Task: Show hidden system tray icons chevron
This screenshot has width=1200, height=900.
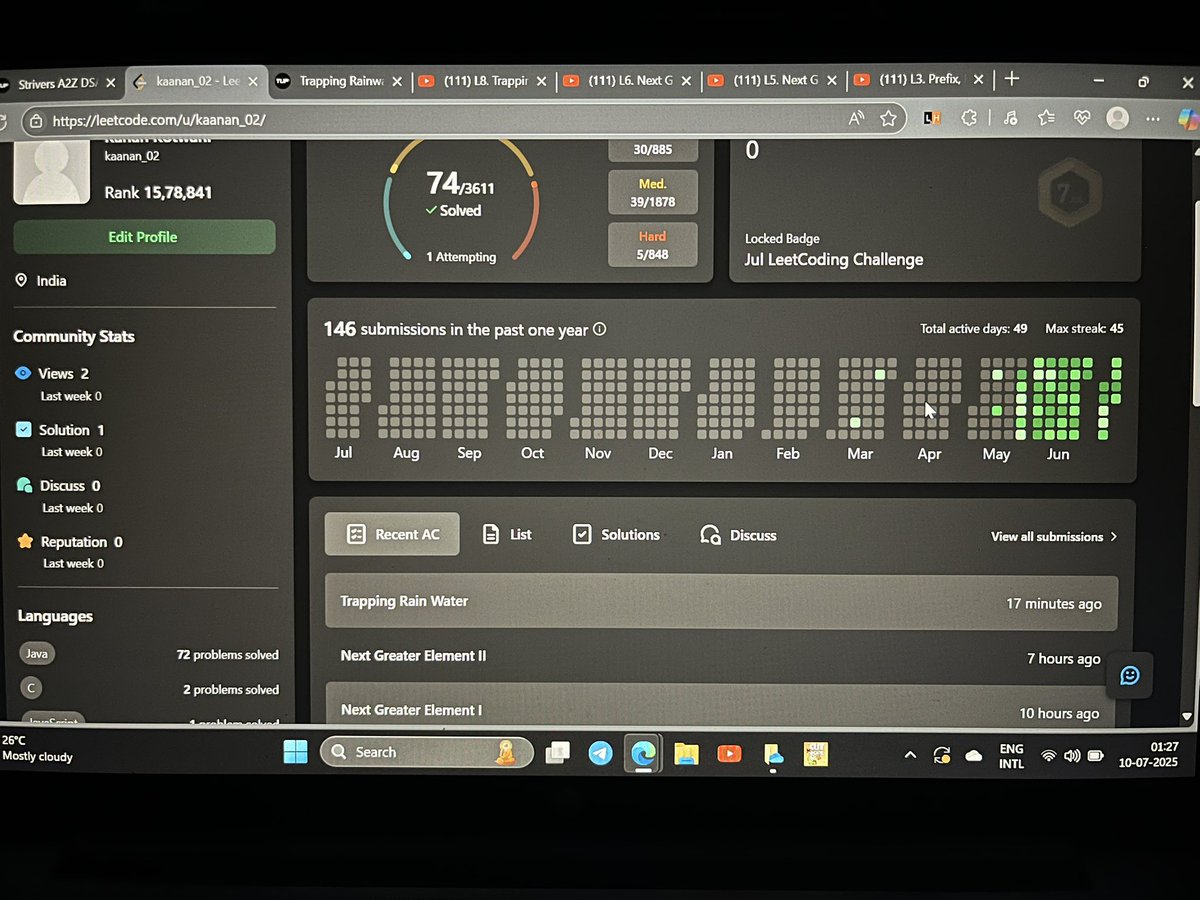Action: pos(910,755)
